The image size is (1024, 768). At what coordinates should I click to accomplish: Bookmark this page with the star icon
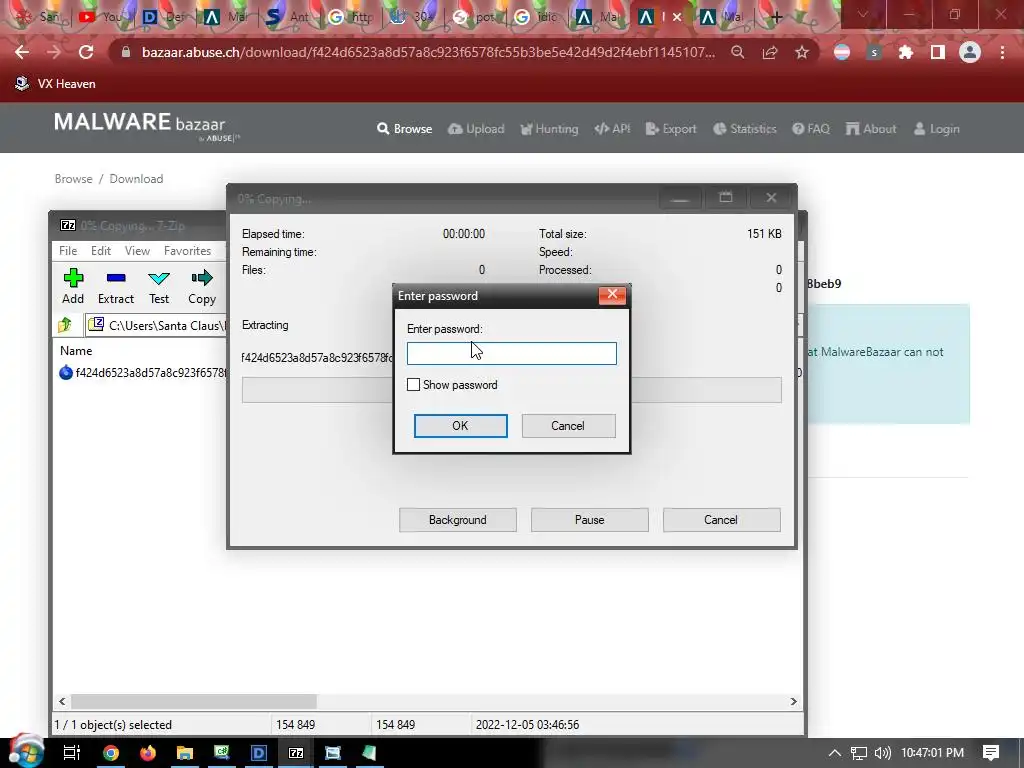point(802,52)
